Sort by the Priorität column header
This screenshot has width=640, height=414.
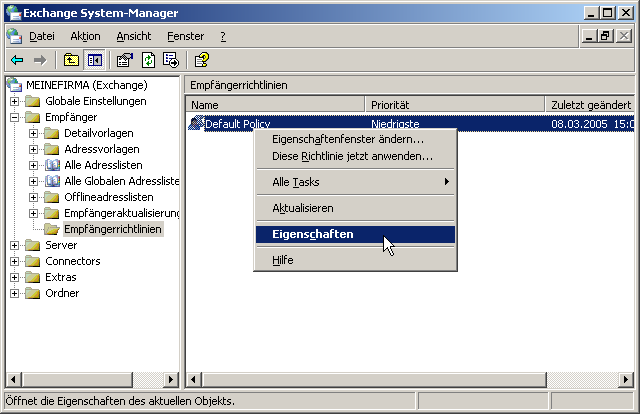(455, 105)
